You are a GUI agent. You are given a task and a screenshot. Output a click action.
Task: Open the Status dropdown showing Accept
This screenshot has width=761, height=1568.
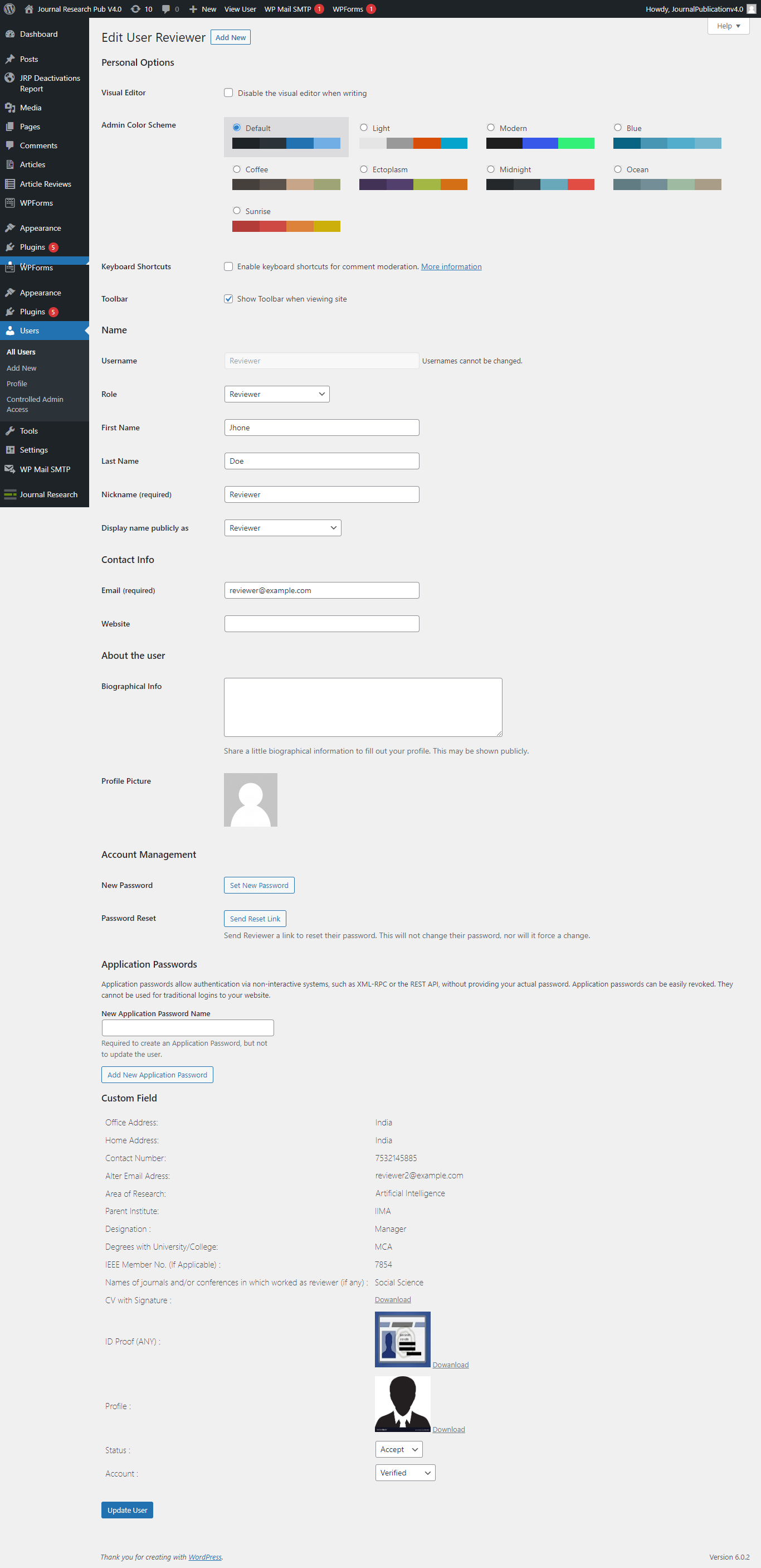pyautogui.click(x=399, y=1449)
